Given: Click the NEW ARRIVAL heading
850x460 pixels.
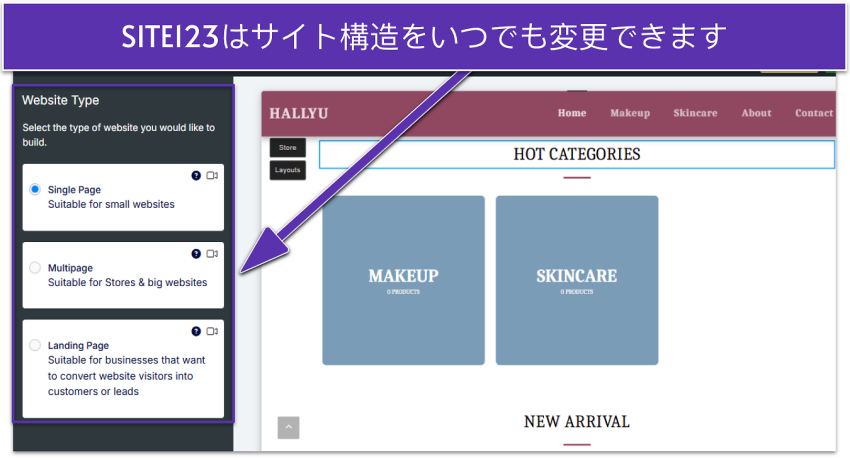Looking at the screenshot, I should tap(577, 422).
